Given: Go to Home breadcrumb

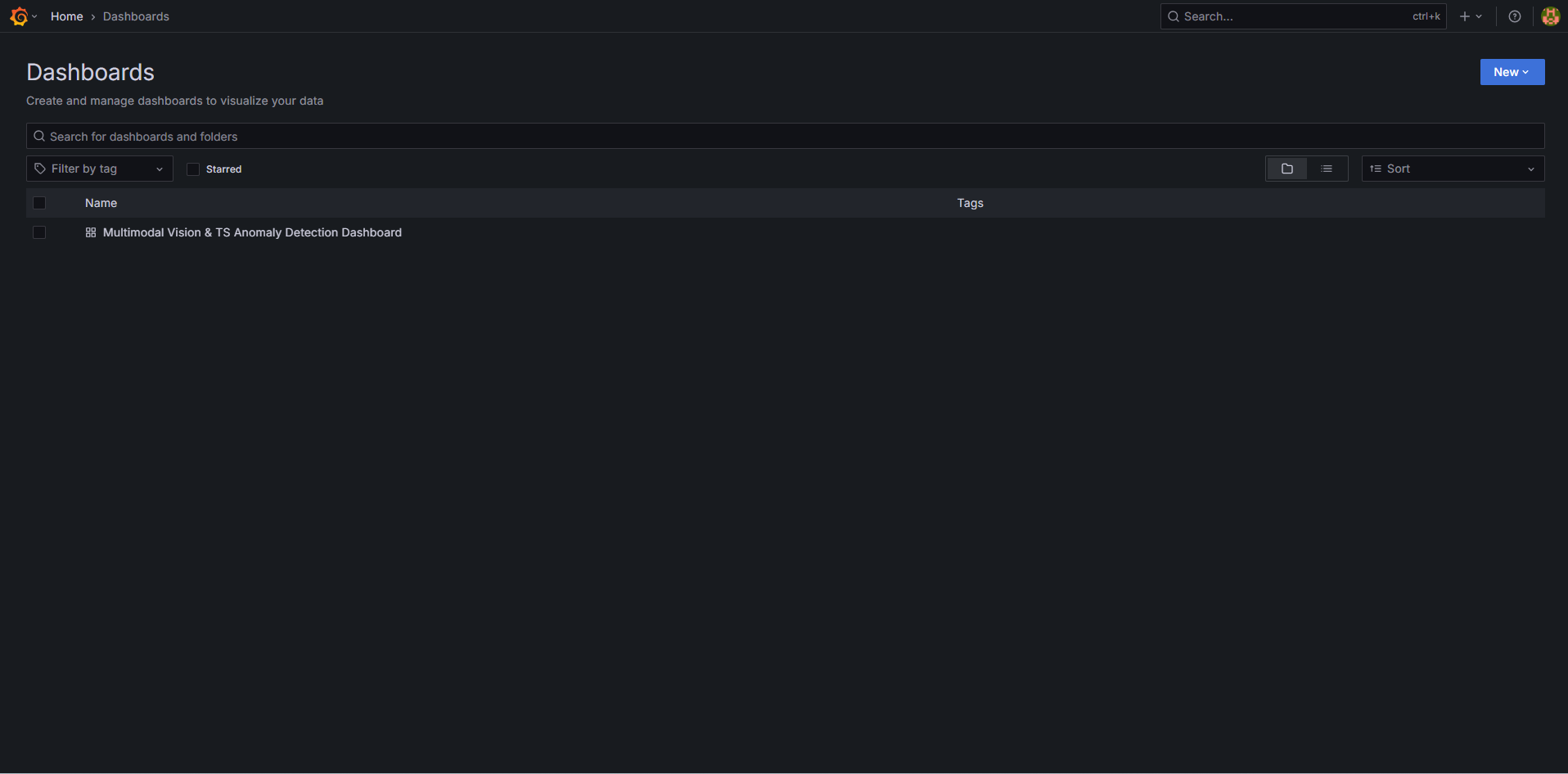Looking at the screenshot, I should pyautogui.click(x=67, y=16).
